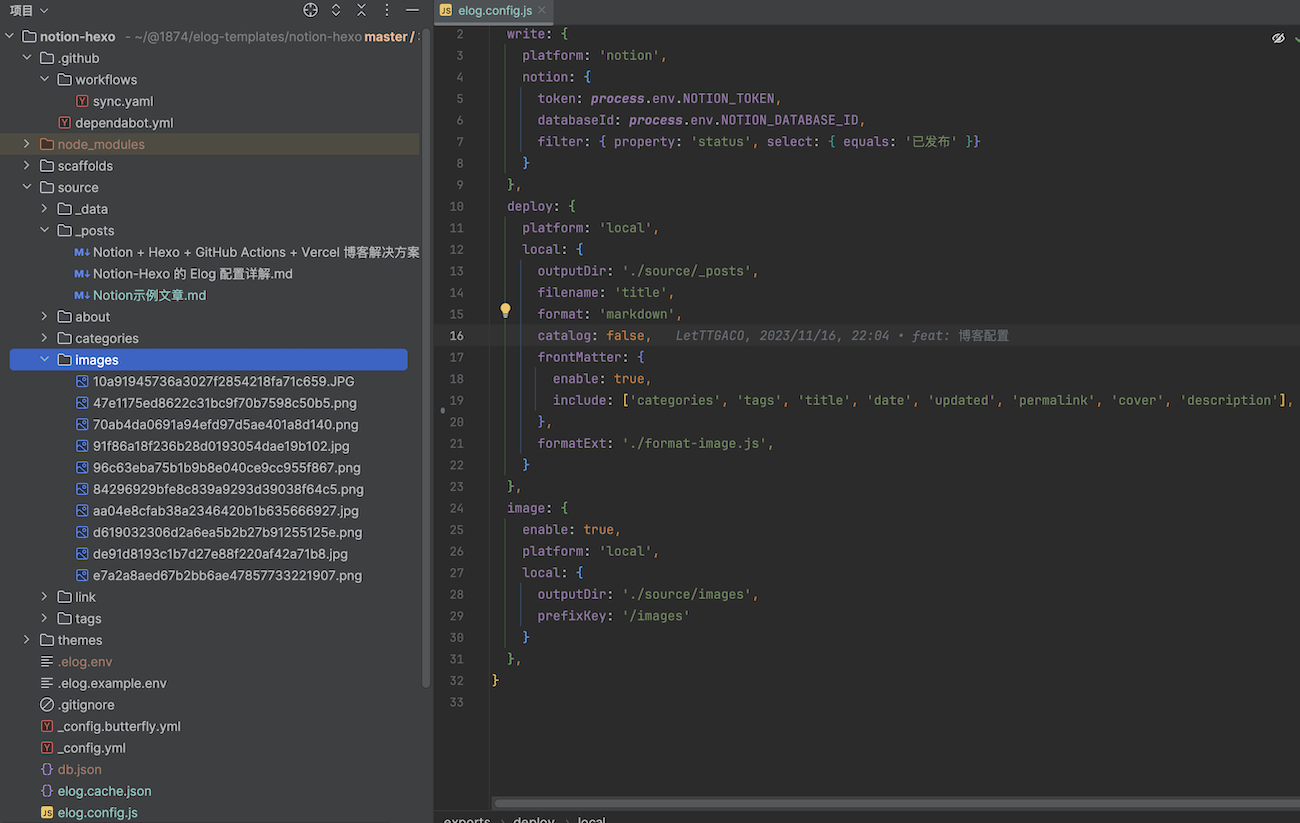
Task: Close the elog.config.js editor tab
Action: coord(542,11)
